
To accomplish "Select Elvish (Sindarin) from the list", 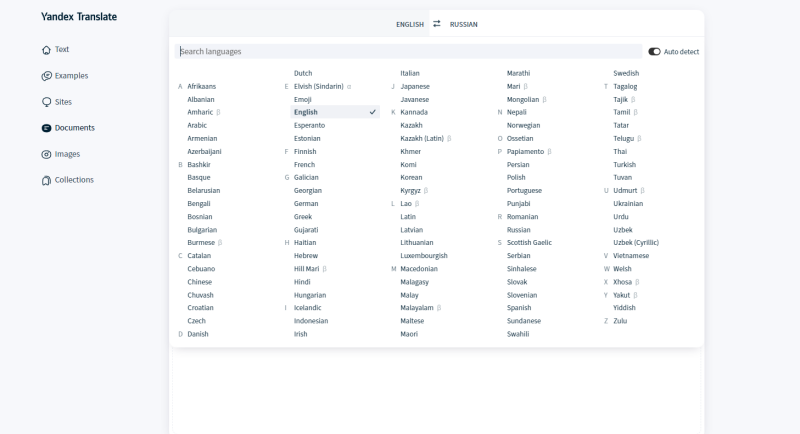I will pos(318,87).
